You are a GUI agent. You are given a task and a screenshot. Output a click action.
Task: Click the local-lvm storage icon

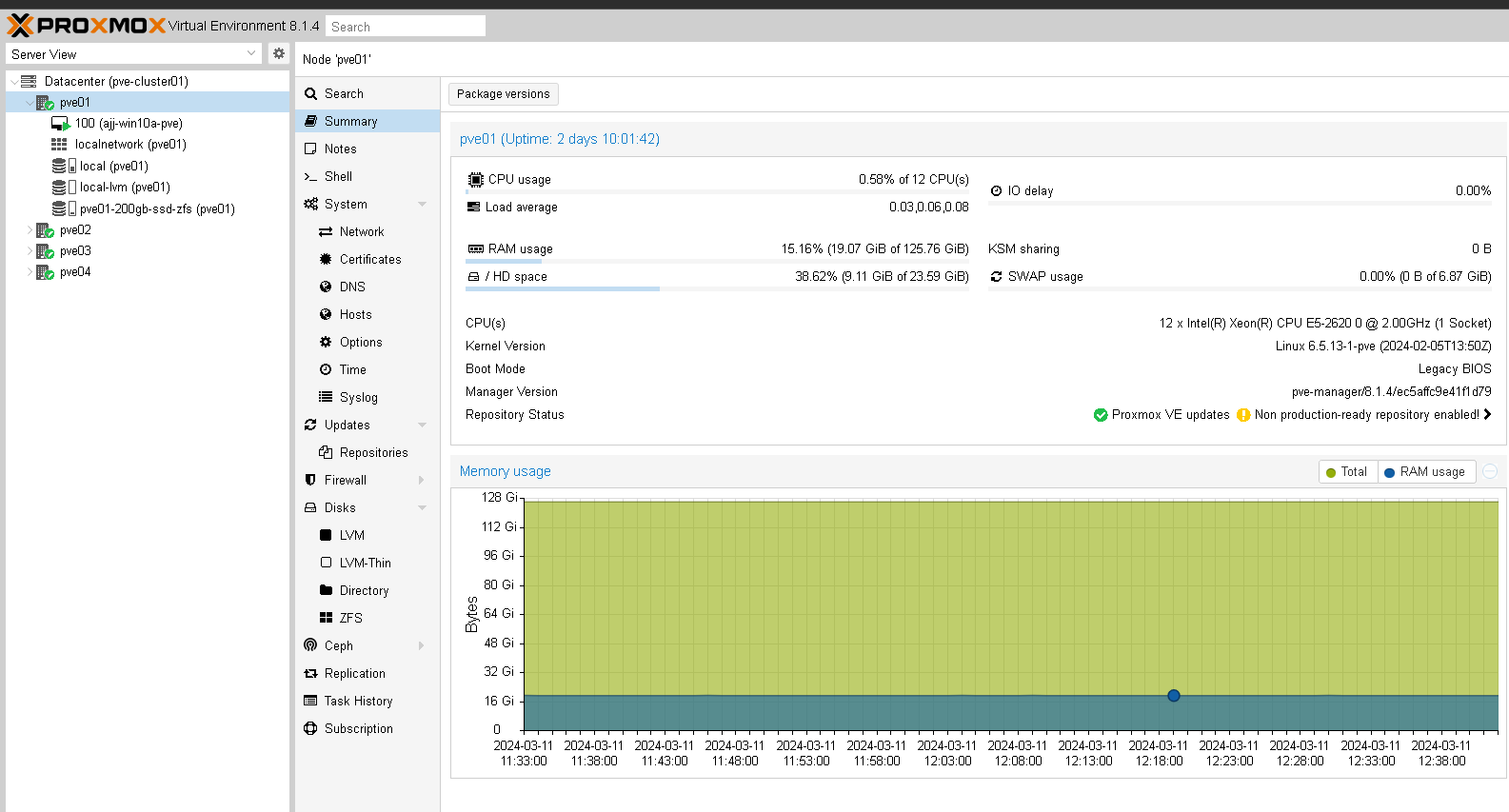[x=64, y=188]
